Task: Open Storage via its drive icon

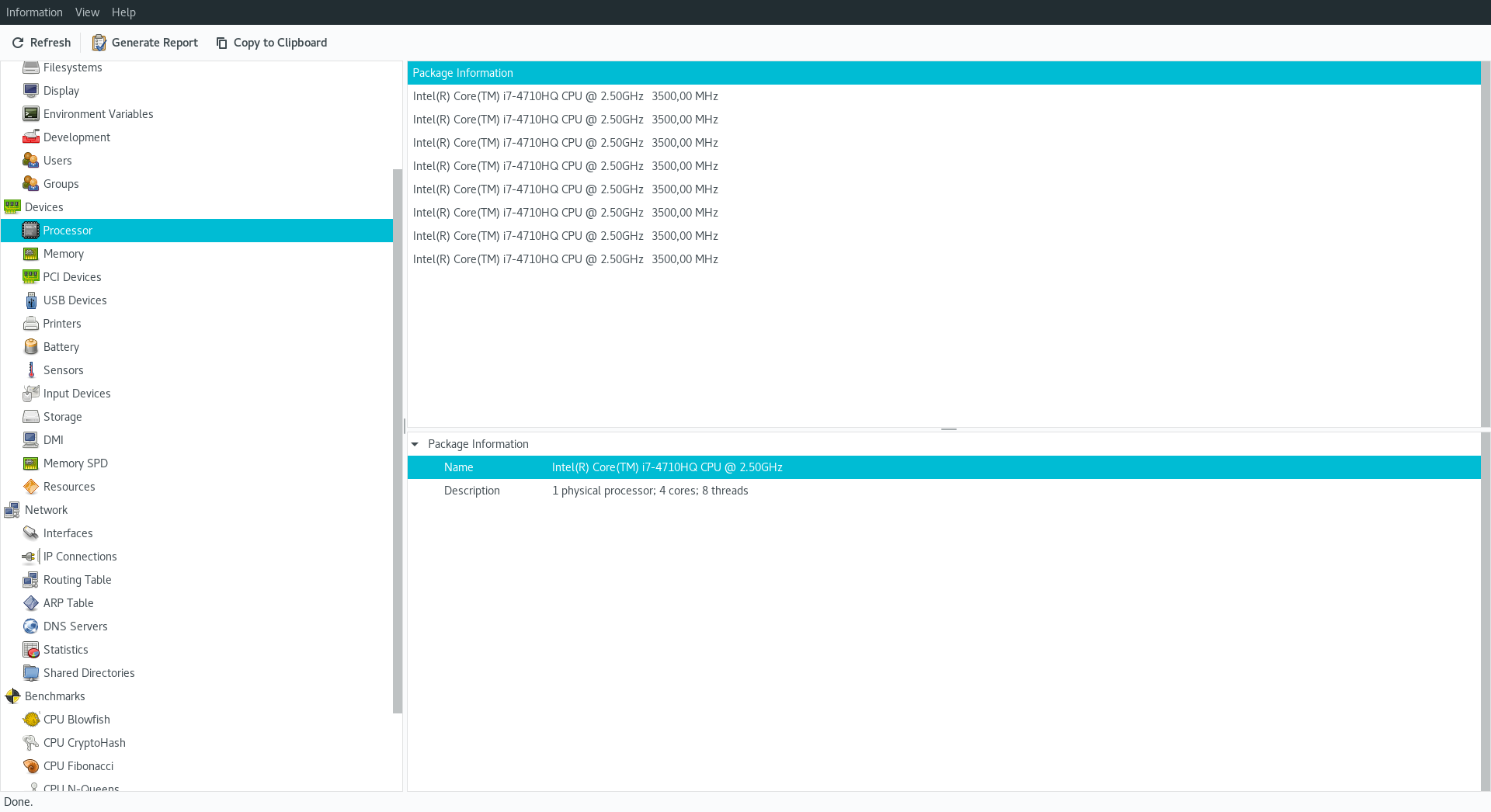Action: 31,417
